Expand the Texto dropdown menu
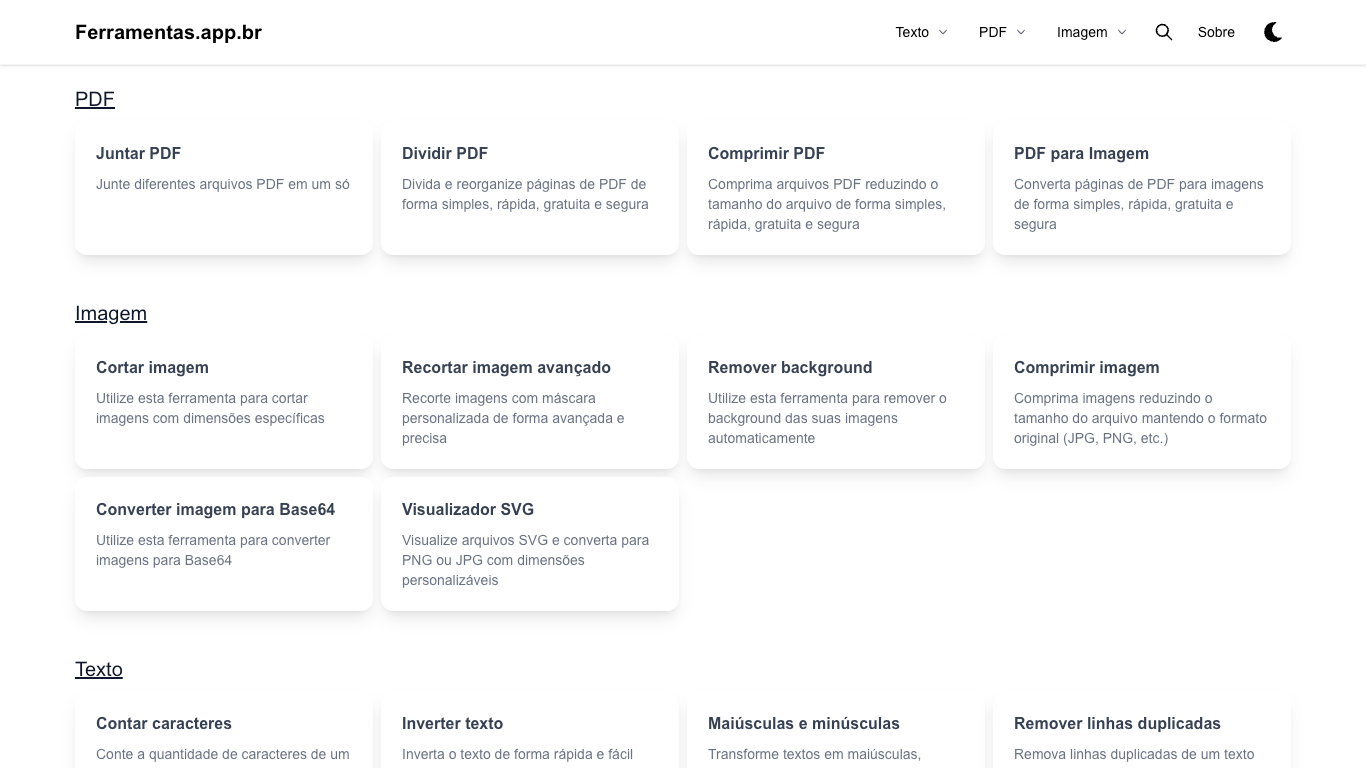This screenshot has width=1366, height=768. 921,32
